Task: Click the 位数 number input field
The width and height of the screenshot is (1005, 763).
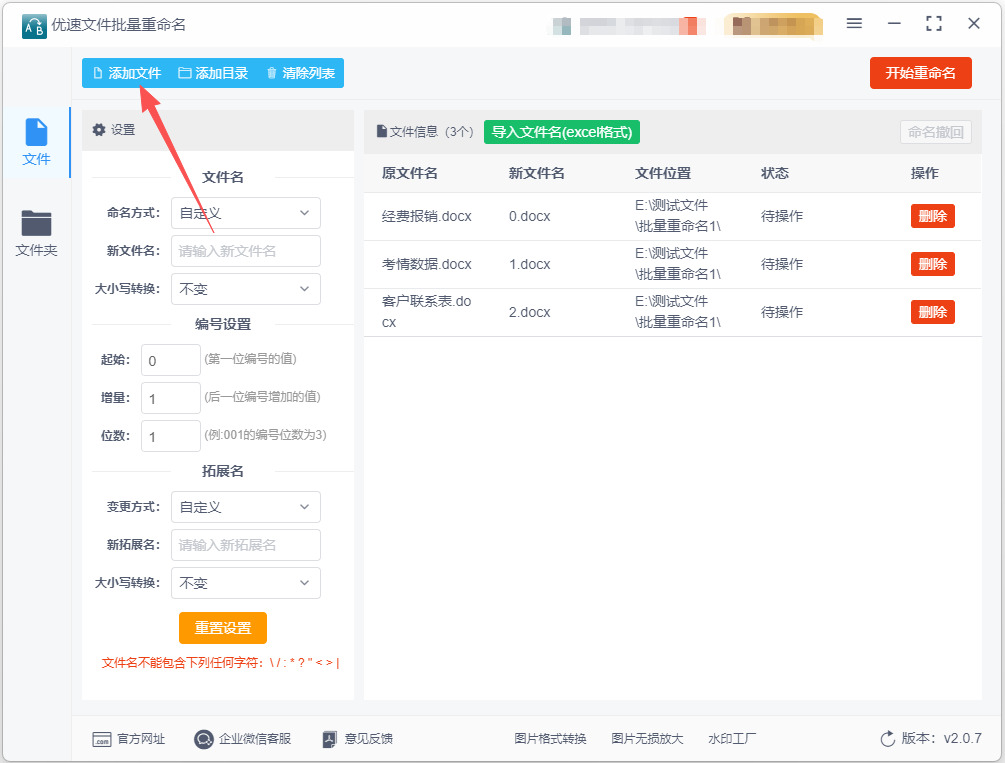Action: pos(170,436)
